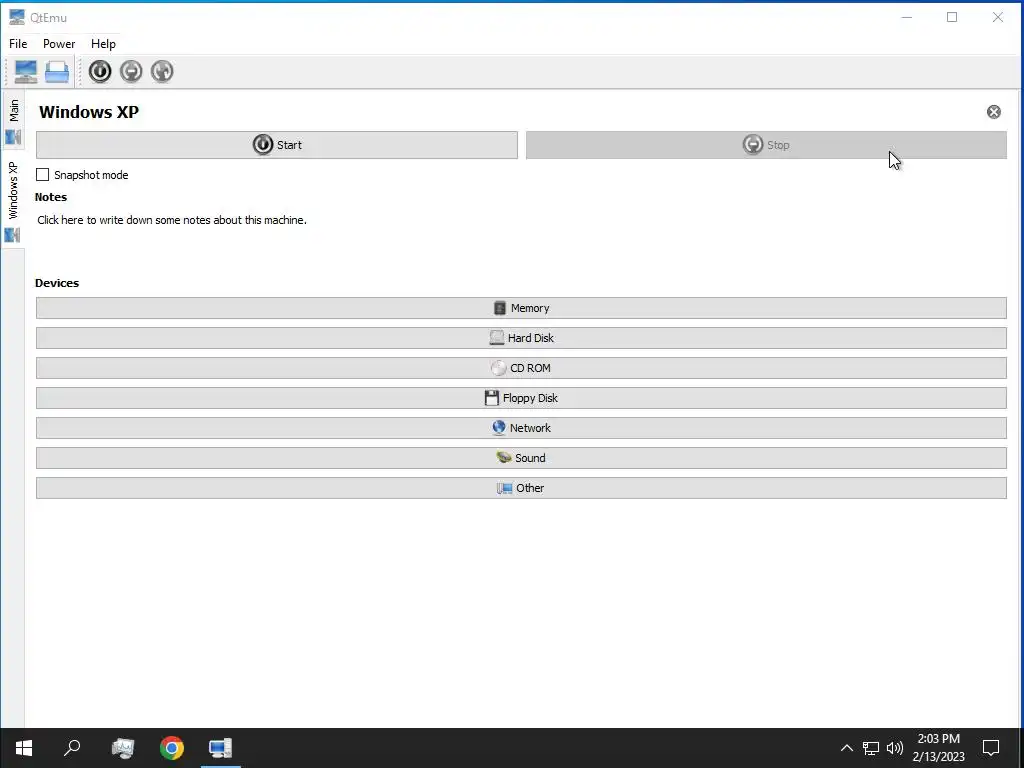Viewport: 1024px width, 768px height.
Task: Click the taskbar app beside the search icon
Action: [x=123, y=748]
